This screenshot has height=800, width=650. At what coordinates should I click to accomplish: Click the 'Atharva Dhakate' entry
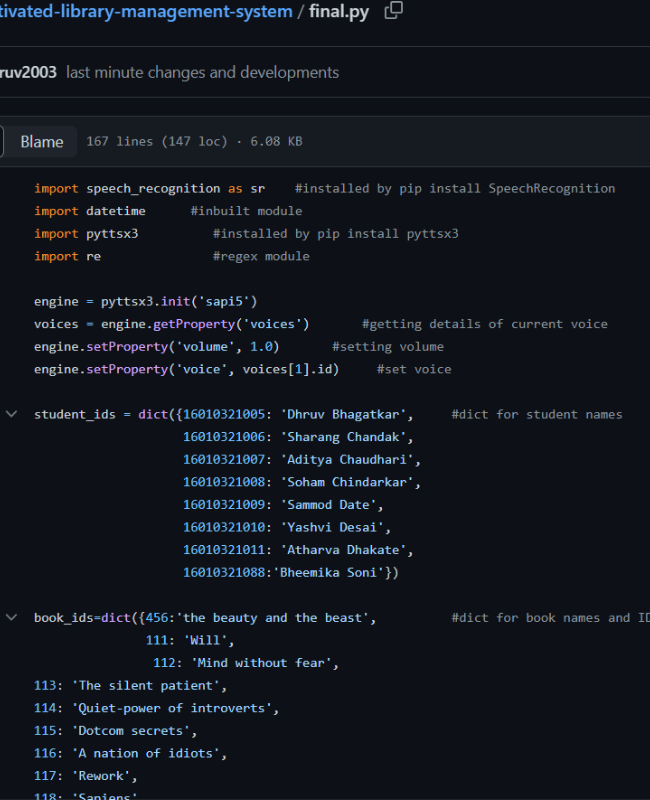click(298, 549)
